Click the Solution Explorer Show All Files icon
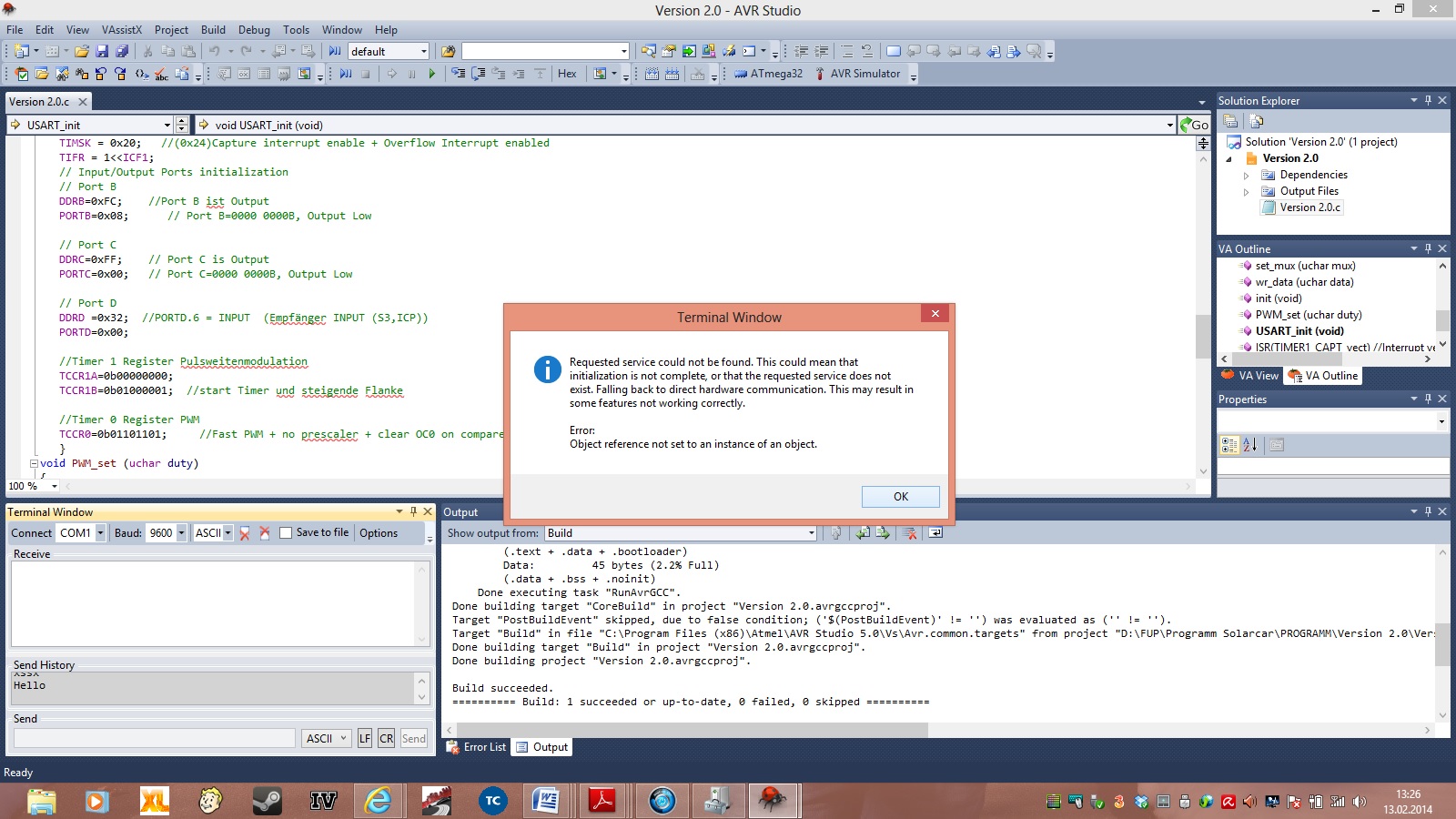This screenshot has width=1456, height=819. pos(1257,121)
